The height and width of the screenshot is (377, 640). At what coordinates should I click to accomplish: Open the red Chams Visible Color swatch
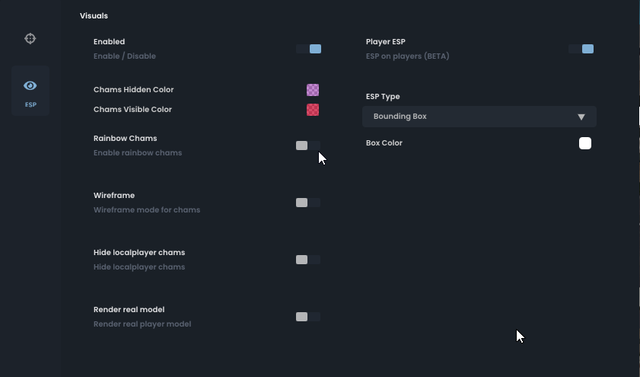pyautogui.click(x=313, y=110)
